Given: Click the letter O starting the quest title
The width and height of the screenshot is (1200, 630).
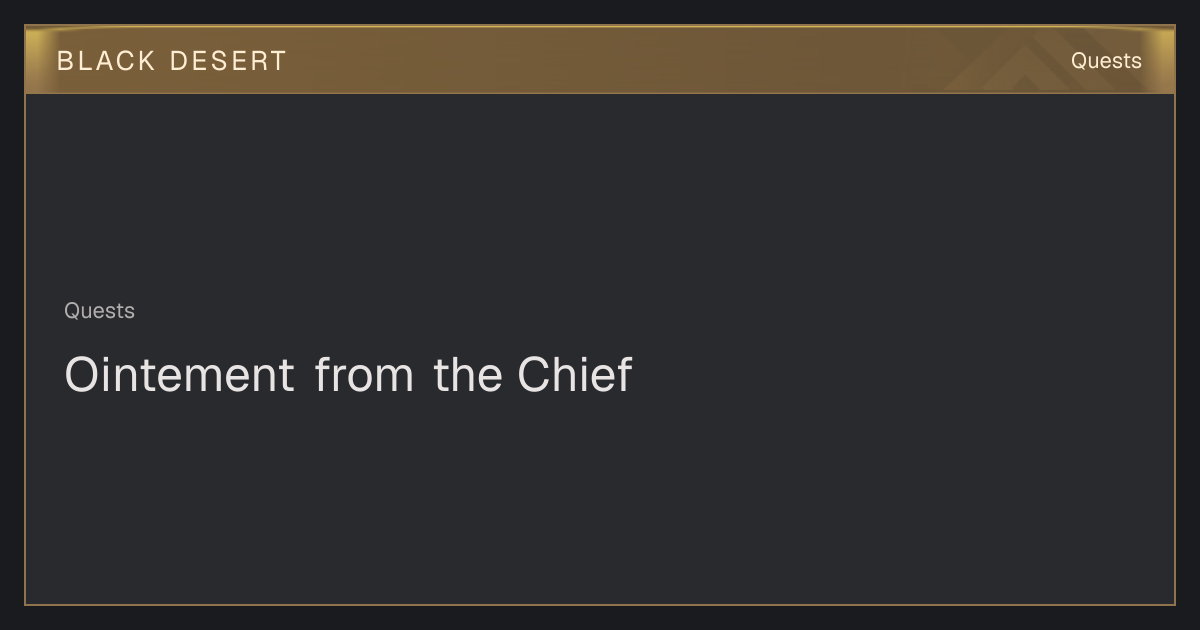Looking at the screenshot, I should pos(82,374).
